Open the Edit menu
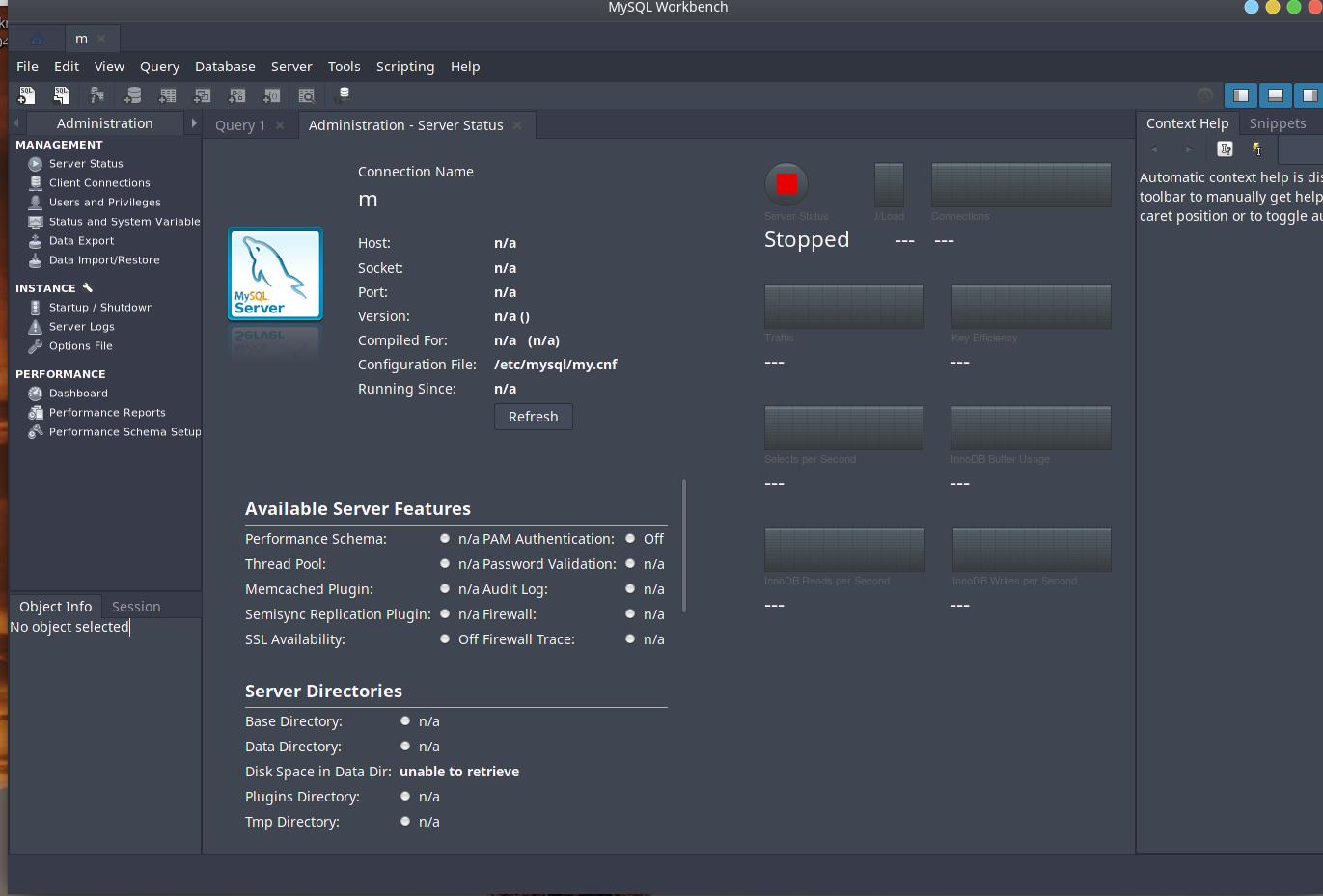 pyautogui.click(x=67, y=67)
